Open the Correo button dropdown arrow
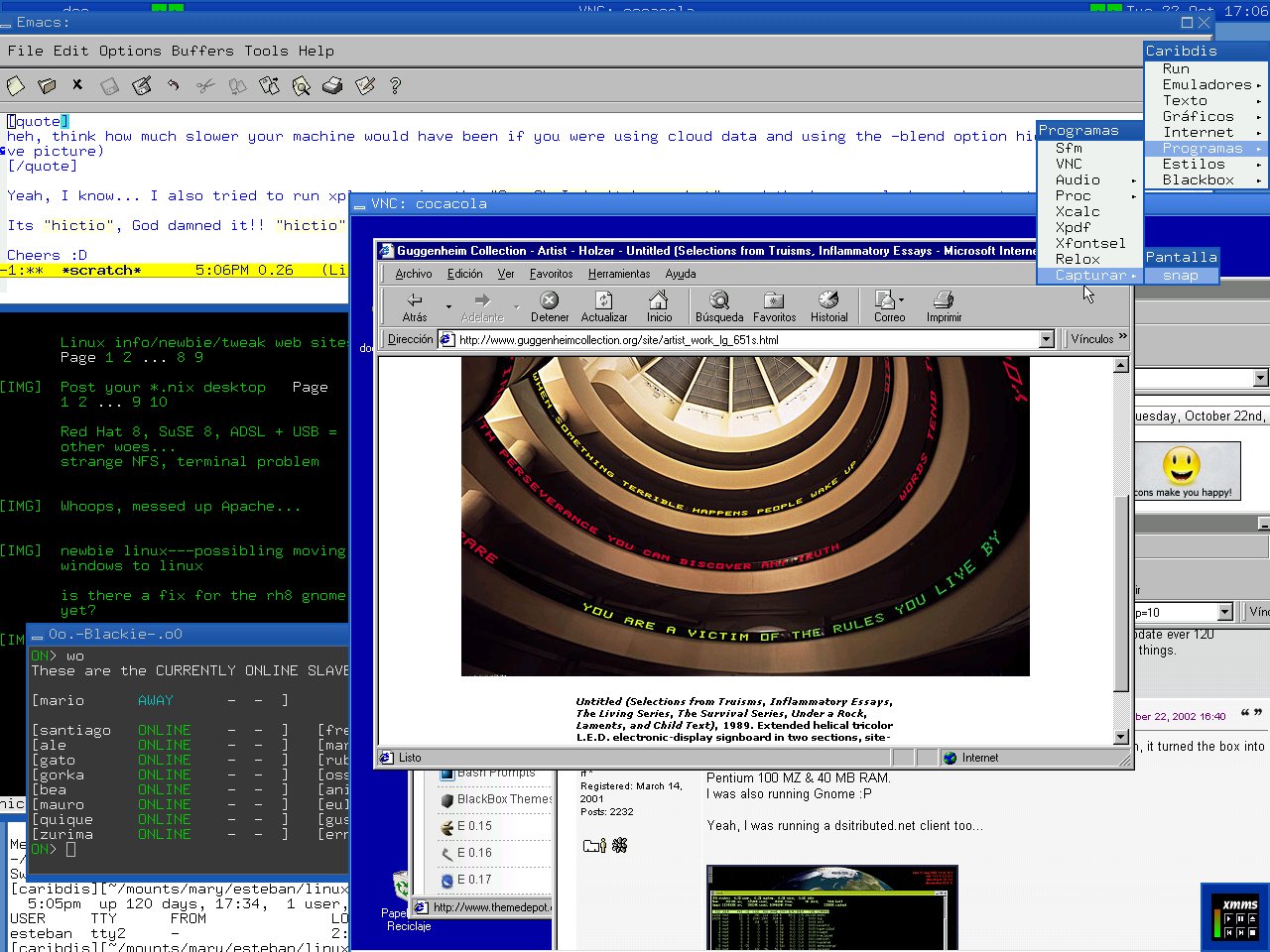1270x952 pixels. (x=901, y=299)
